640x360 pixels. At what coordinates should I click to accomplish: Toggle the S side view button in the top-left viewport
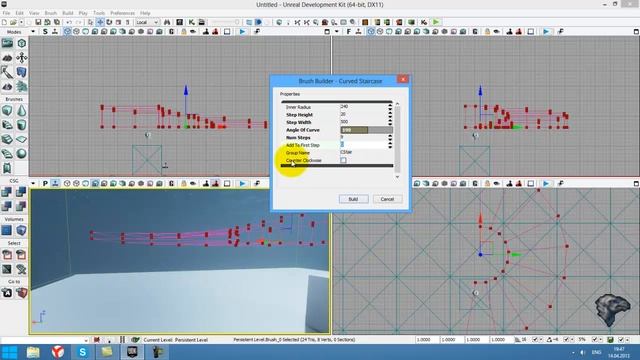tap(45, 31)
